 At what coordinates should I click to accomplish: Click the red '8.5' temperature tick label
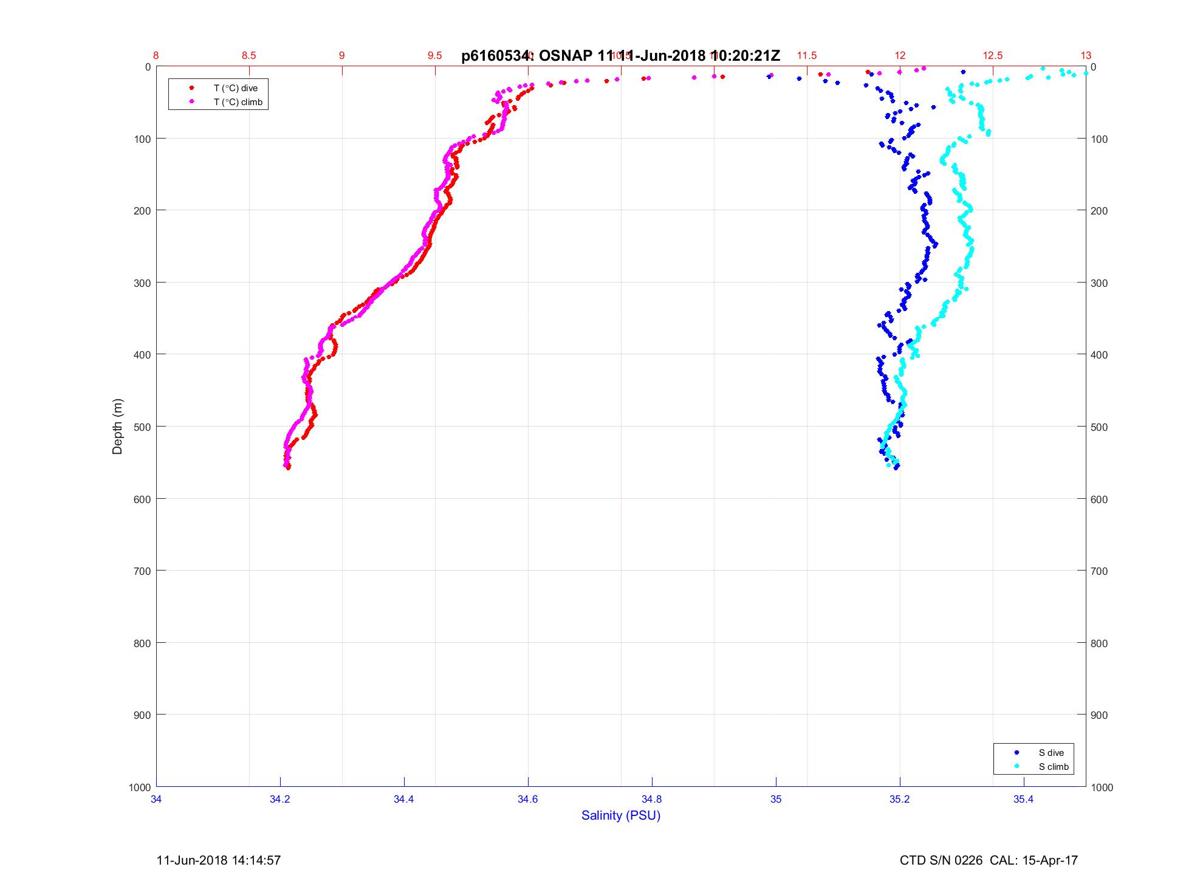point(249,56)
